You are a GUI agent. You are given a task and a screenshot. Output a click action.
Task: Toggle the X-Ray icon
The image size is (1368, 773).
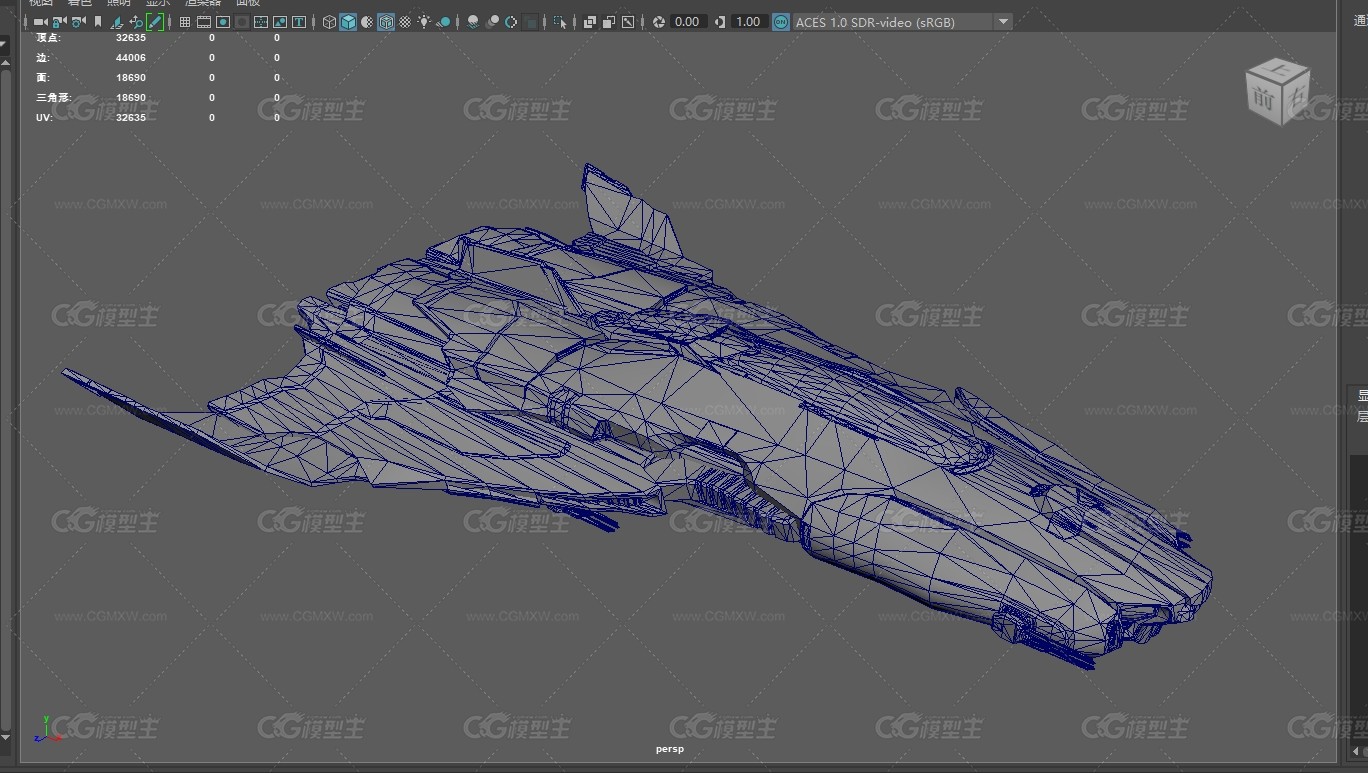pos(590,21)
